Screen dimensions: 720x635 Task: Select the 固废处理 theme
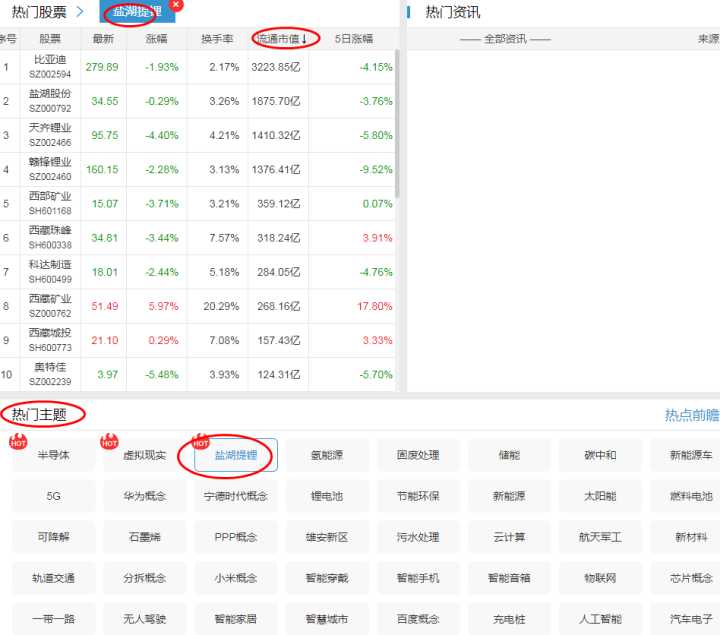[418, 455]
